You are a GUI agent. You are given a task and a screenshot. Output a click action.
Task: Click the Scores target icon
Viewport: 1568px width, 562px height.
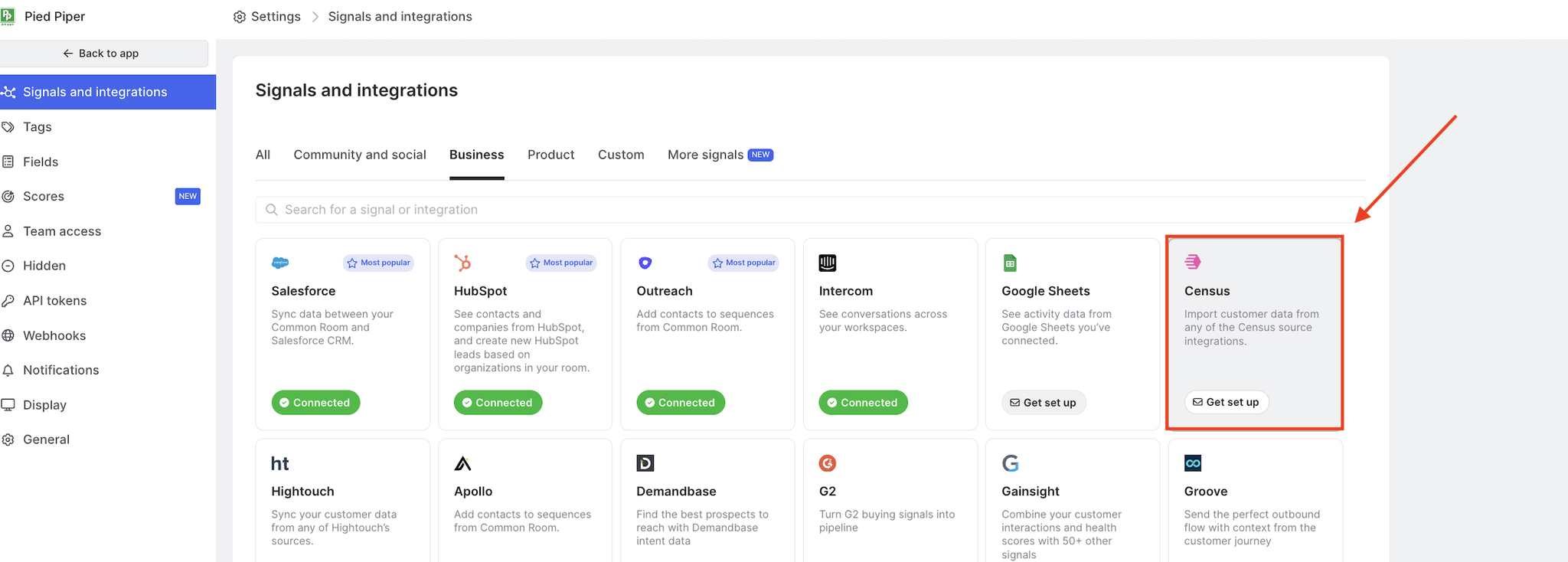(x=8, y=197)
